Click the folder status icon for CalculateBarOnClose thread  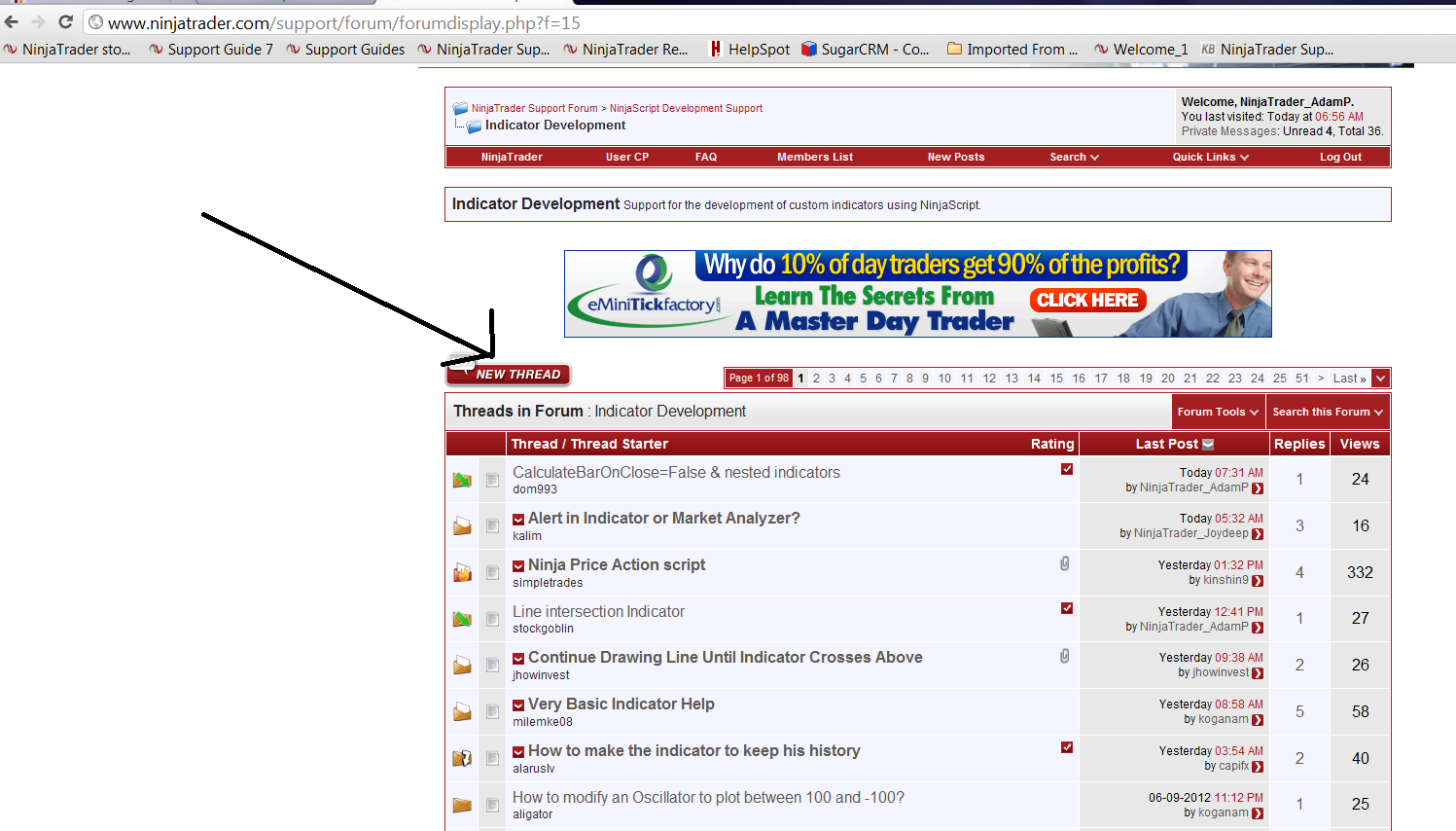(462, 480)
